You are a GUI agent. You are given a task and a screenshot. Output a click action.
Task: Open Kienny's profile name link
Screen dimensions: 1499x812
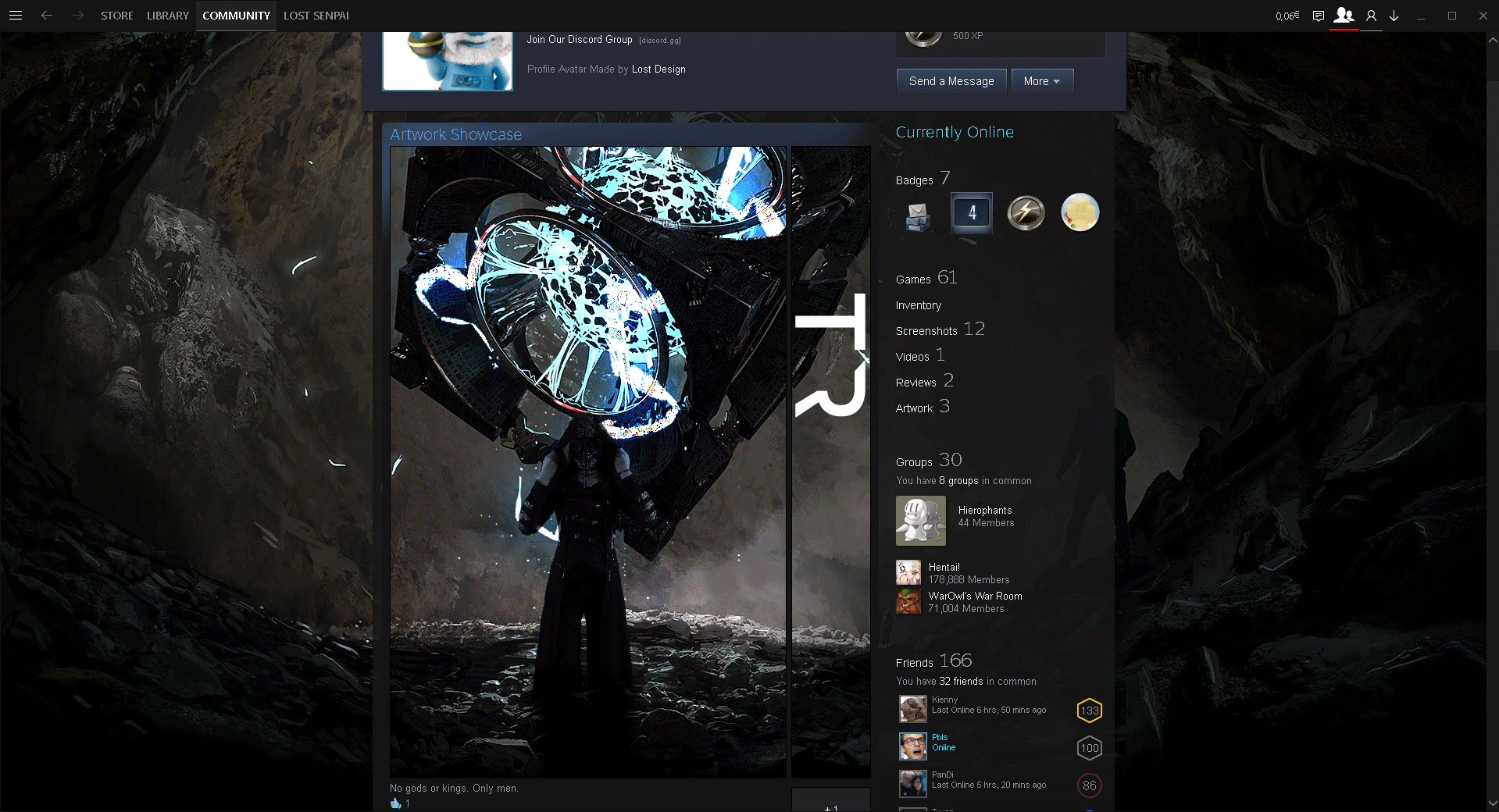point(944,700)
